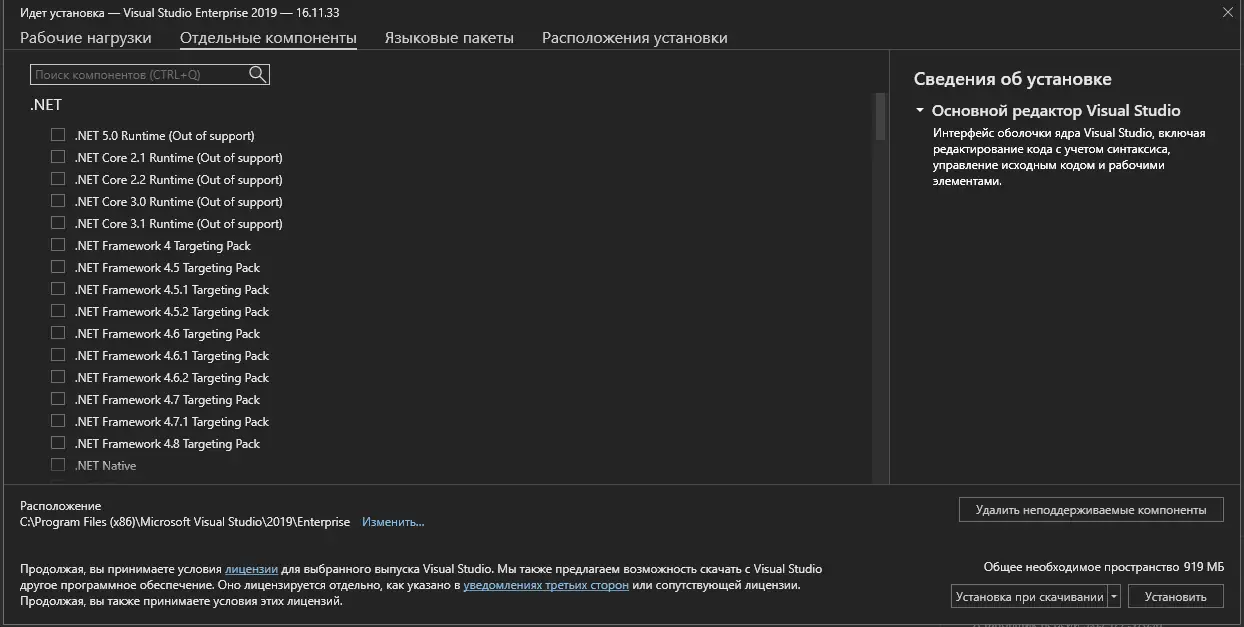Click inside the component search input field

click(x=140, y=73)
